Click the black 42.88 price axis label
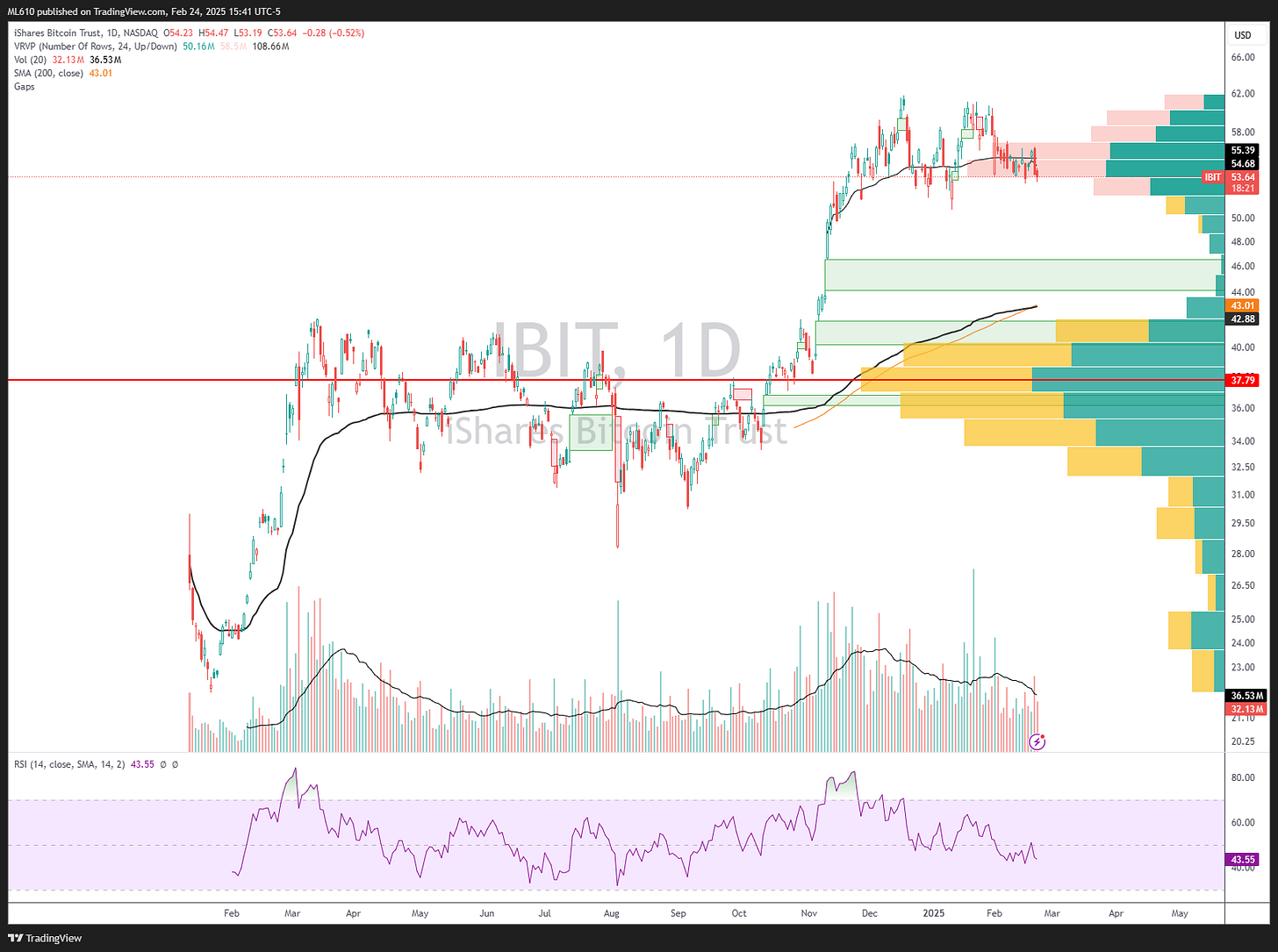The image size is (1278, 952). [1242, 319]
